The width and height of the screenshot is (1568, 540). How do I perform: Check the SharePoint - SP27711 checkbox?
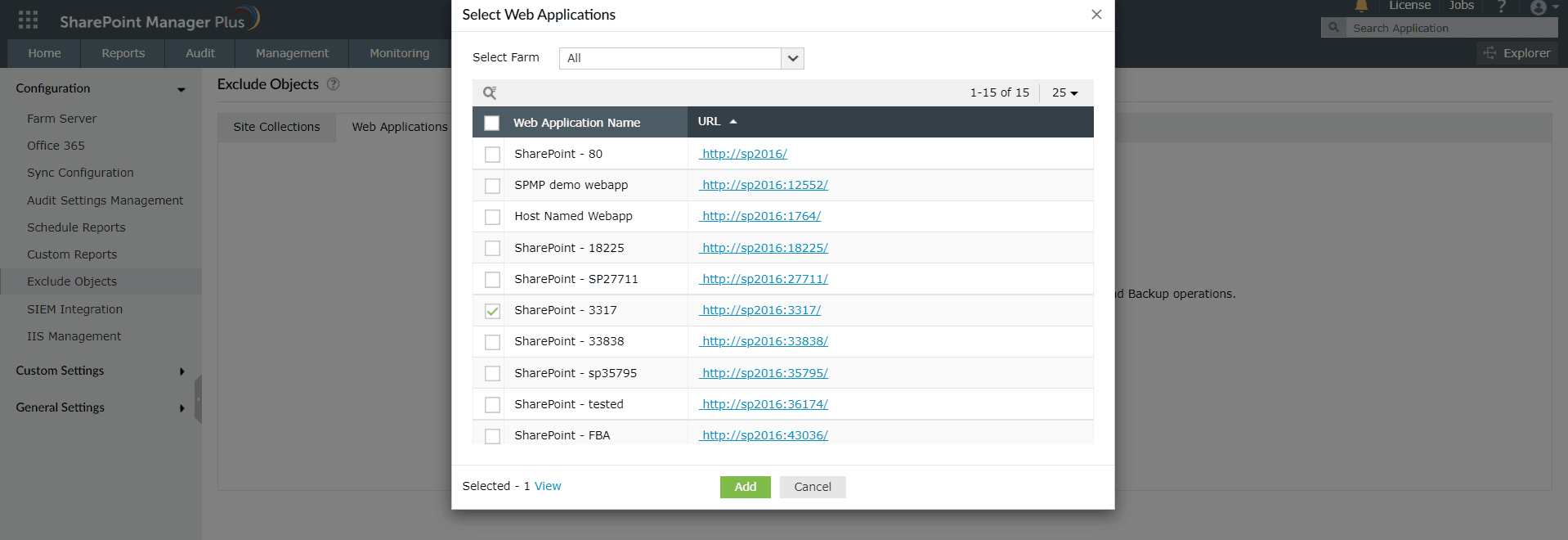492,280
